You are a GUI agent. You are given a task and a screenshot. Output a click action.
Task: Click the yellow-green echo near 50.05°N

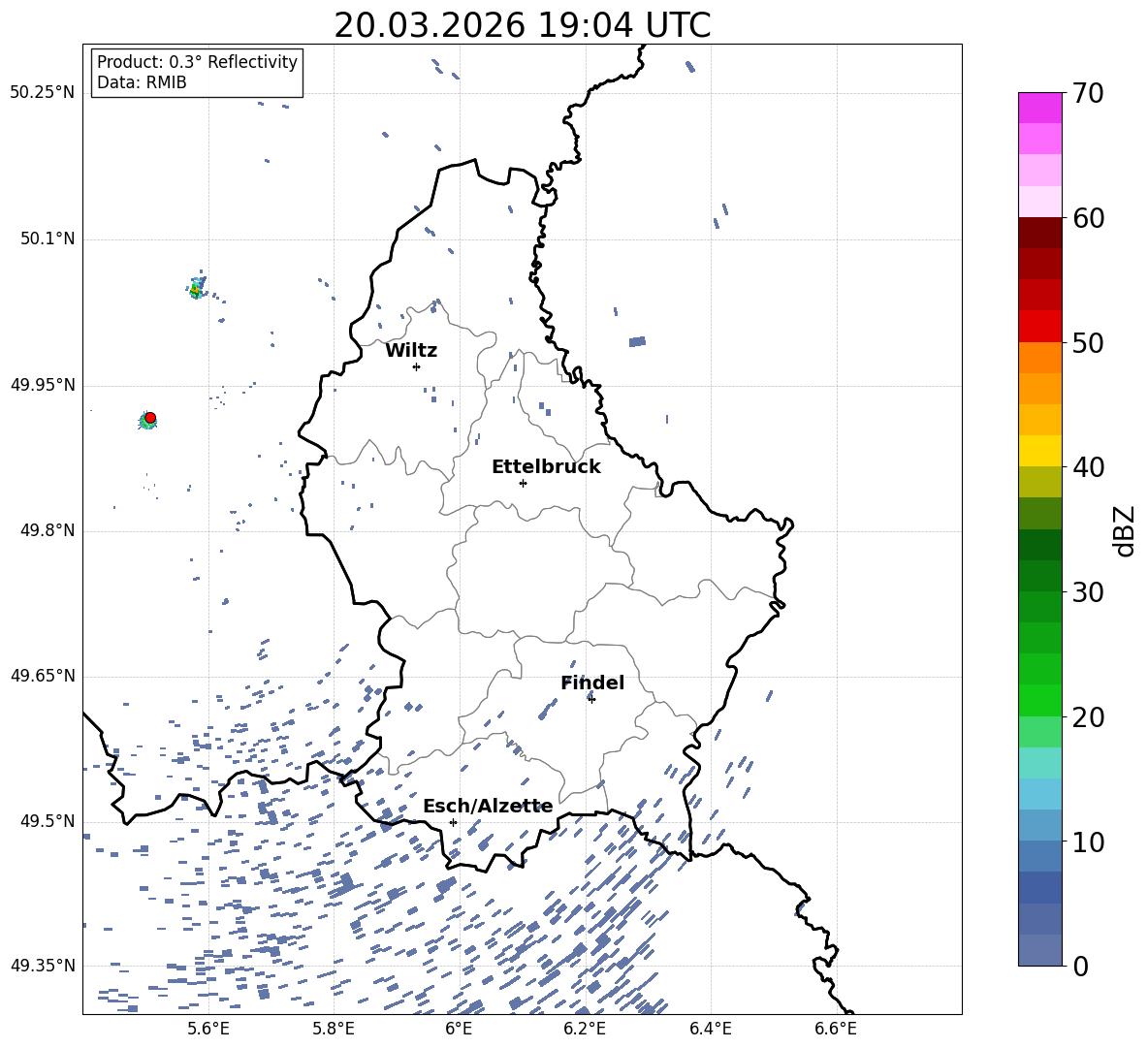tap(196, 289)
